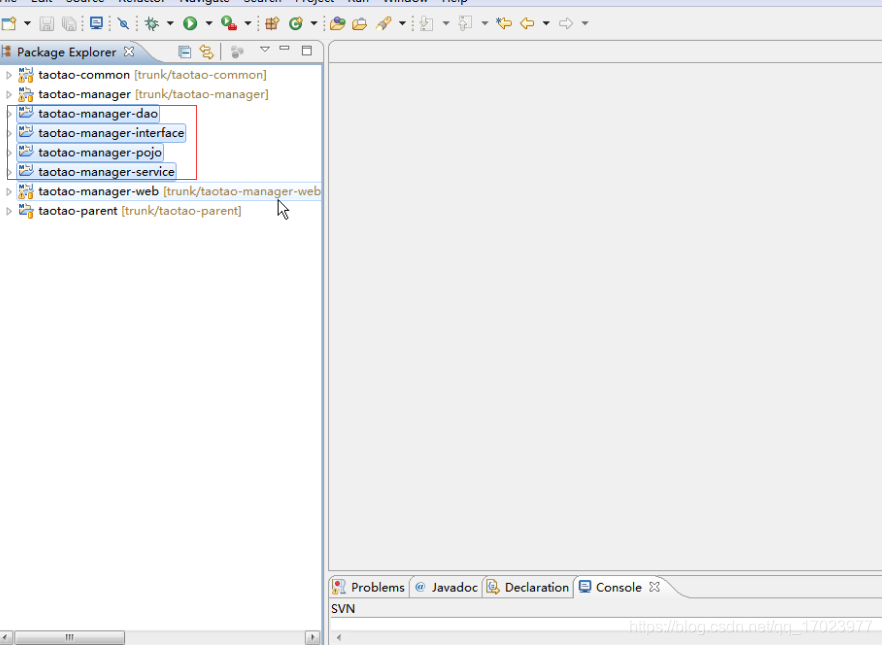Click the New Java Class icon
Image resolution: width=882 pixels, height=645 pixels.
(296, 24)
